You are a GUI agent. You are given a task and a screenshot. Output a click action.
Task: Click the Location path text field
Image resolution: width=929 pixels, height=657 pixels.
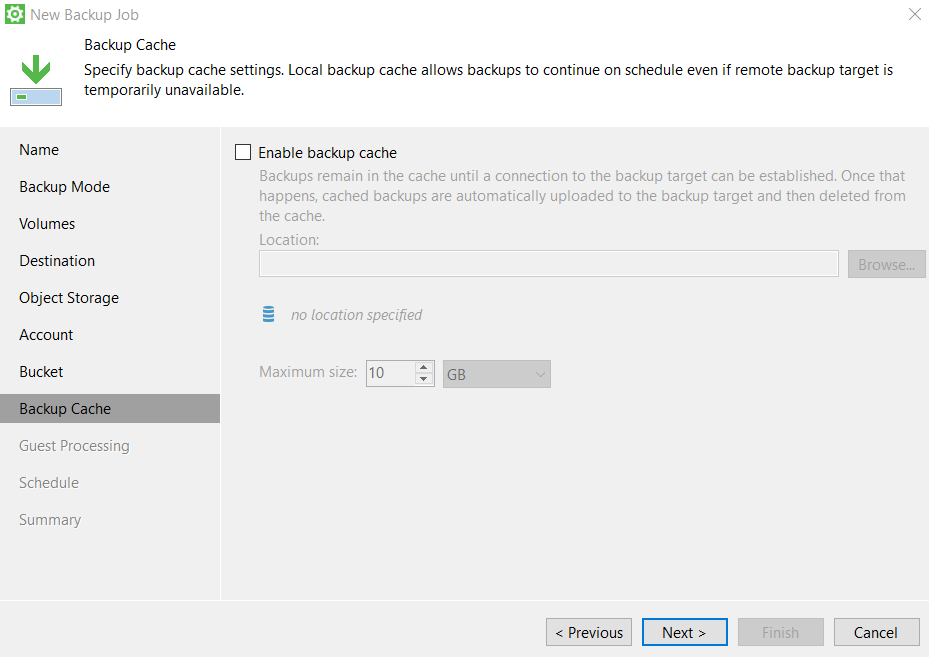(x=548, y=264)
